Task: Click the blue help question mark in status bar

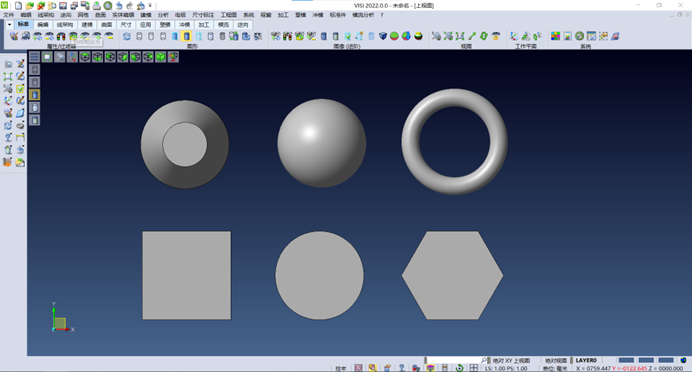Action: 402,368
